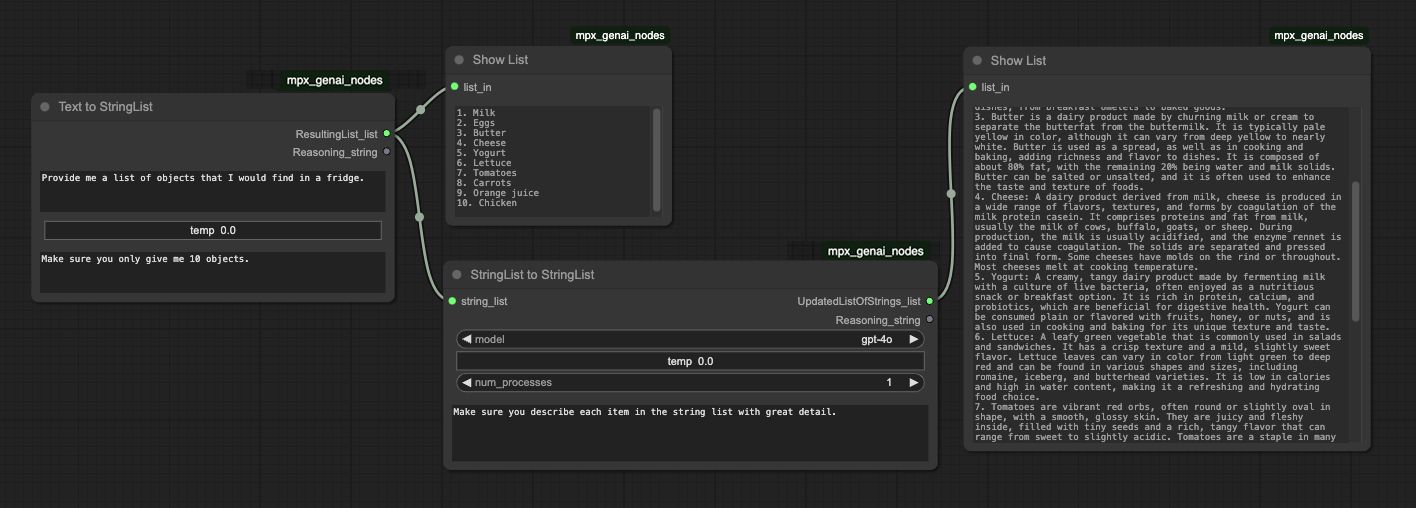
Task: Click '10. Chicken' in the list output
Action: click(487, 203)
